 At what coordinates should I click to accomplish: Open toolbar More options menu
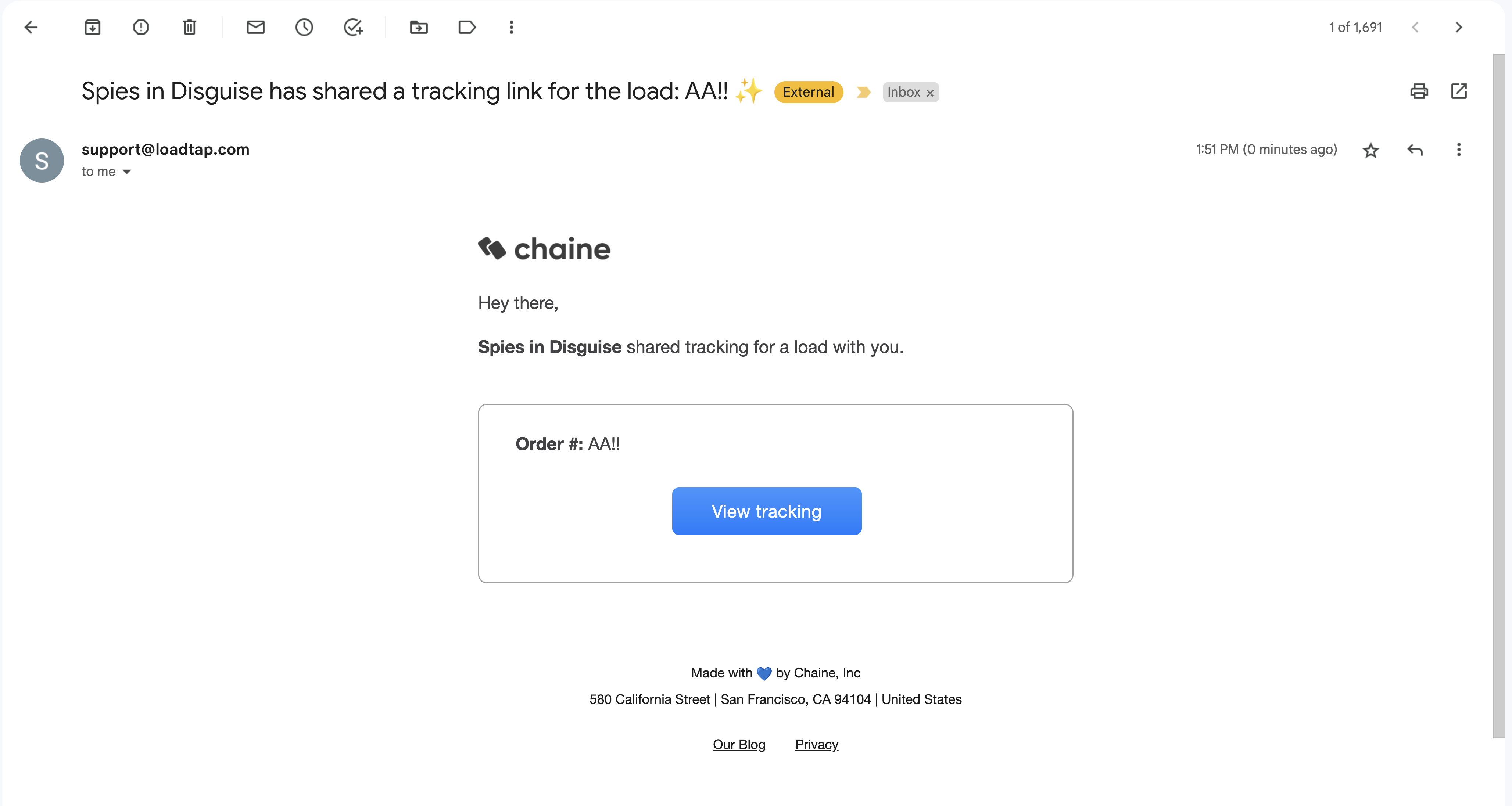(511, 27)
